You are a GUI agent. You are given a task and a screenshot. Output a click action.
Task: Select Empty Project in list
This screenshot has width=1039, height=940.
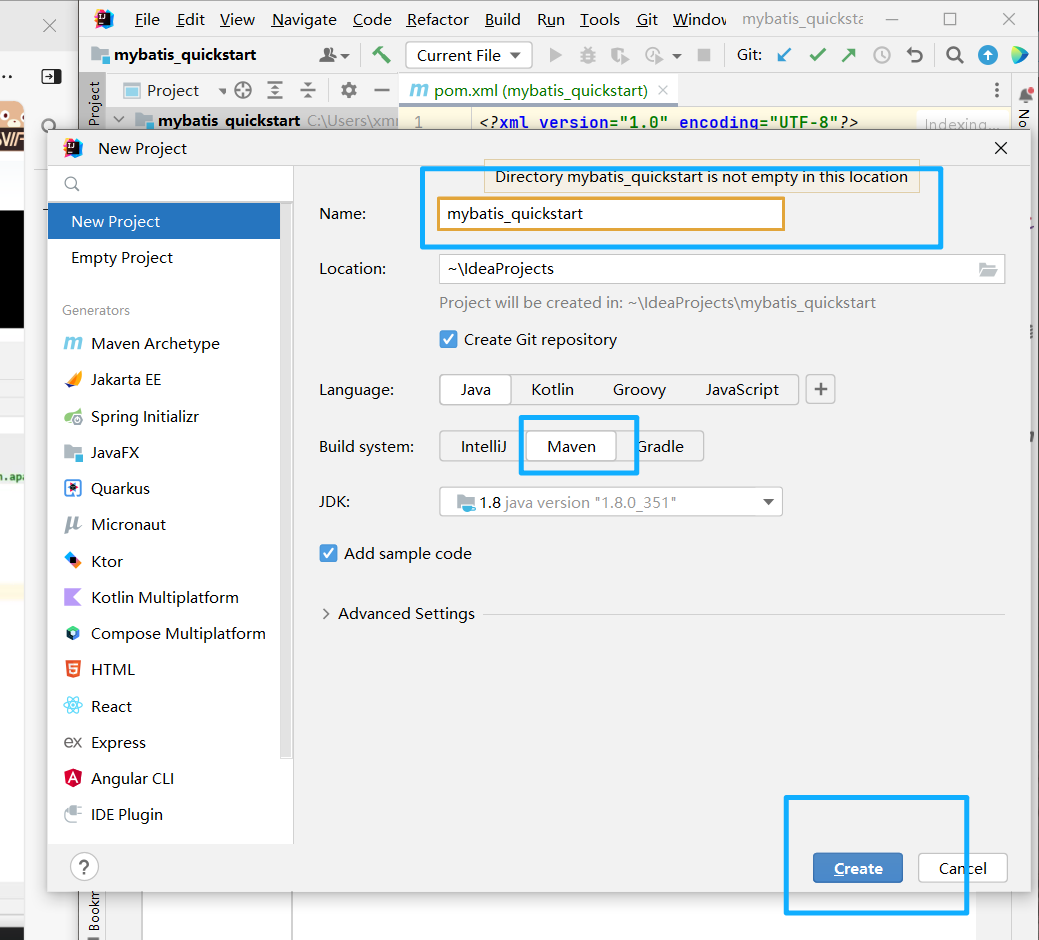[x=164, y=258]
